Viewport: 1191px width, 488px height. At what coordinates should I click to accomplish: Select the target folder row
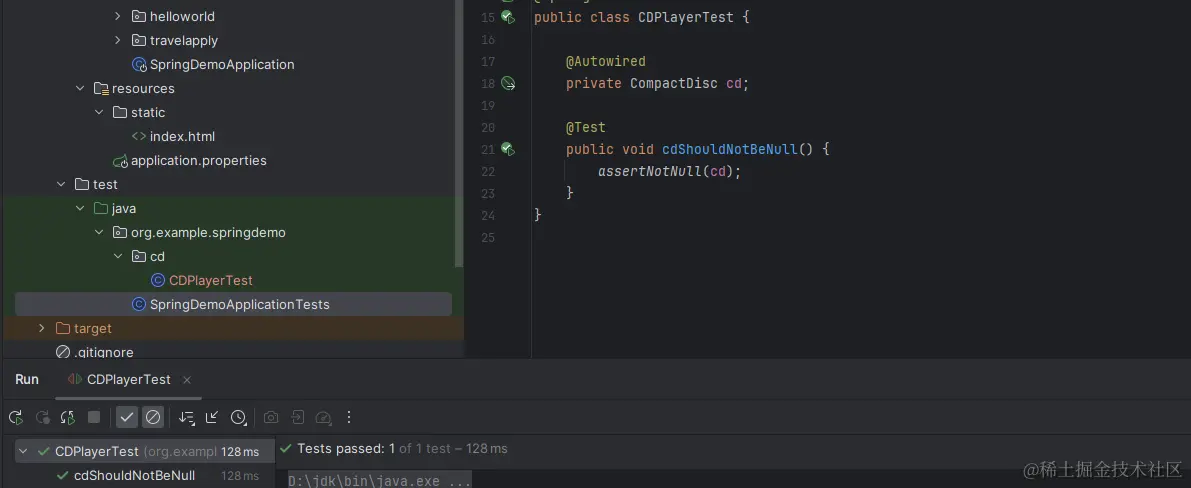(233, 328)
